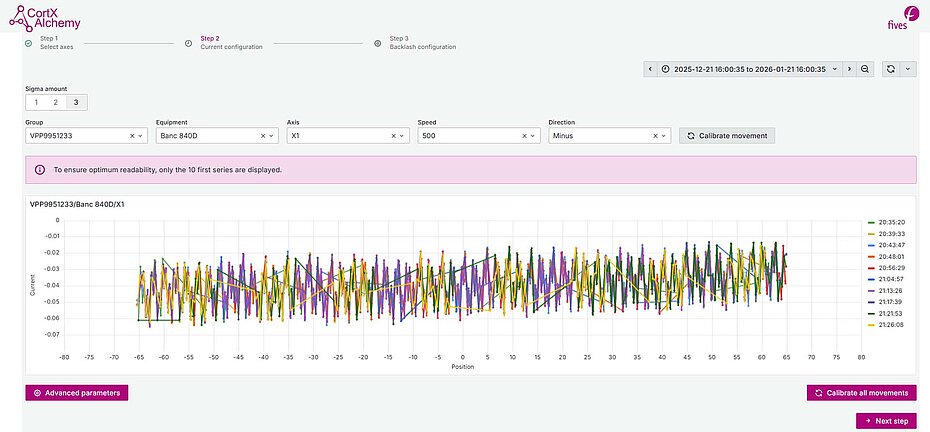Refresh the dashboard data
This screenshot has width=930, height=432.
(x=889, y=69)
